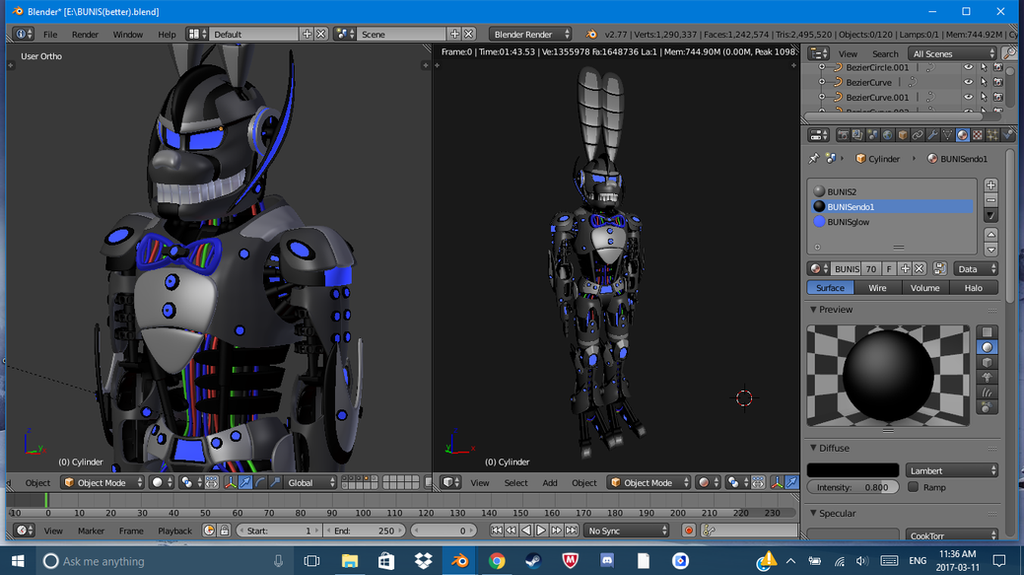Toggle fake user F button for material
This screenshot has width=1024, height=575.
889,269
